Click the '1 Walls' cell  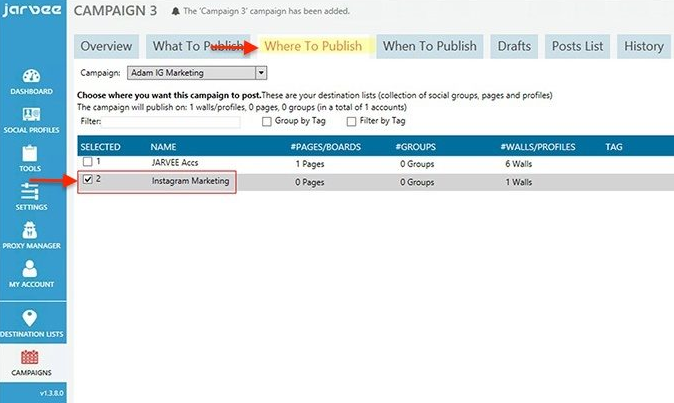[x=519, y=182]
